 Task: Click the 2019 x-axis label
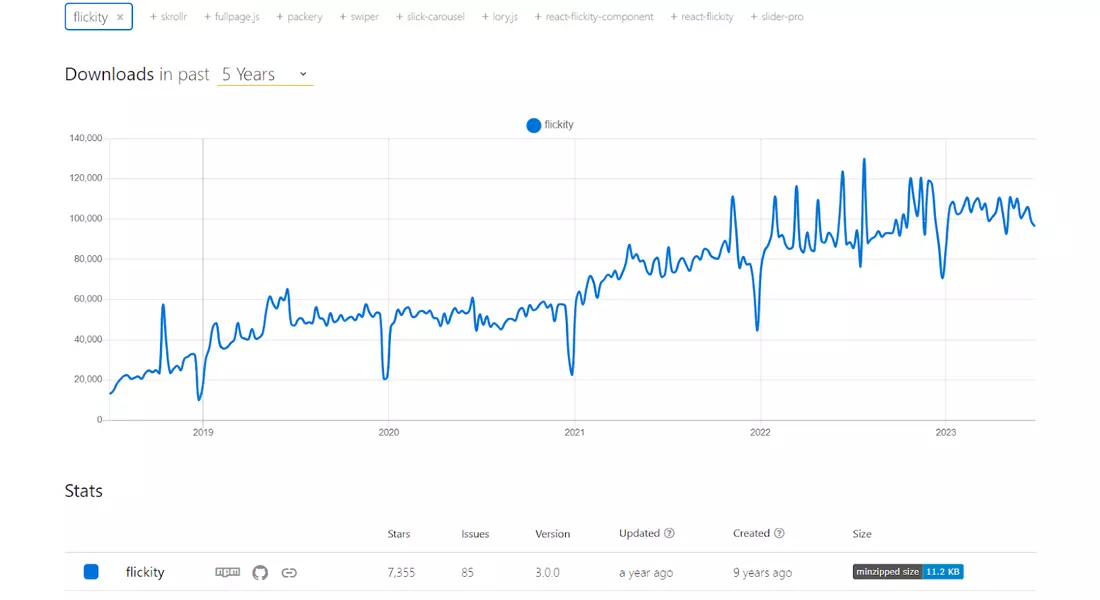pyautogui.click(x=203, y=432)
